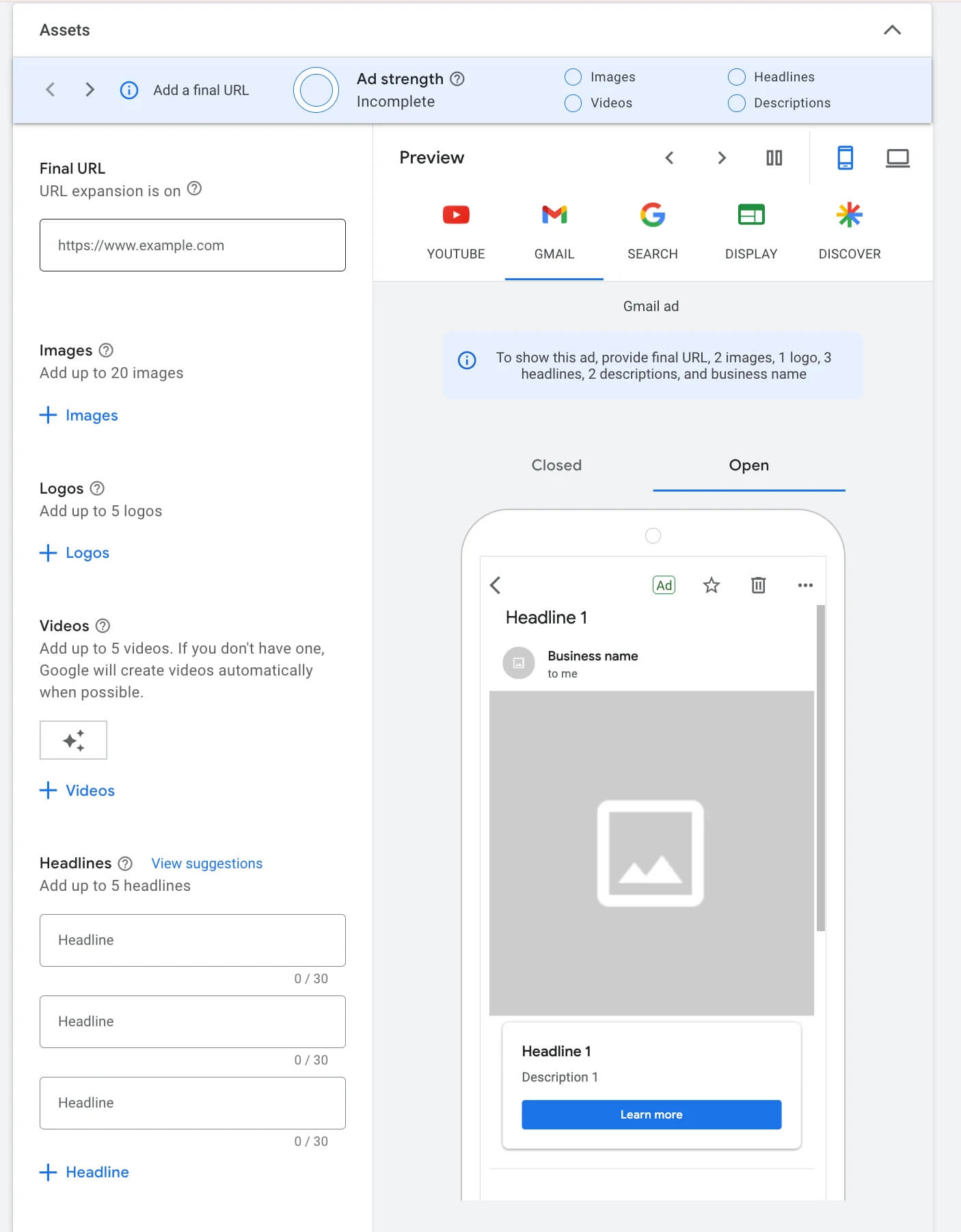Viewport: 961px width, 1232px height.
Task: Click info icon beside Add a final URL
Action: click(x=129, y=90)
